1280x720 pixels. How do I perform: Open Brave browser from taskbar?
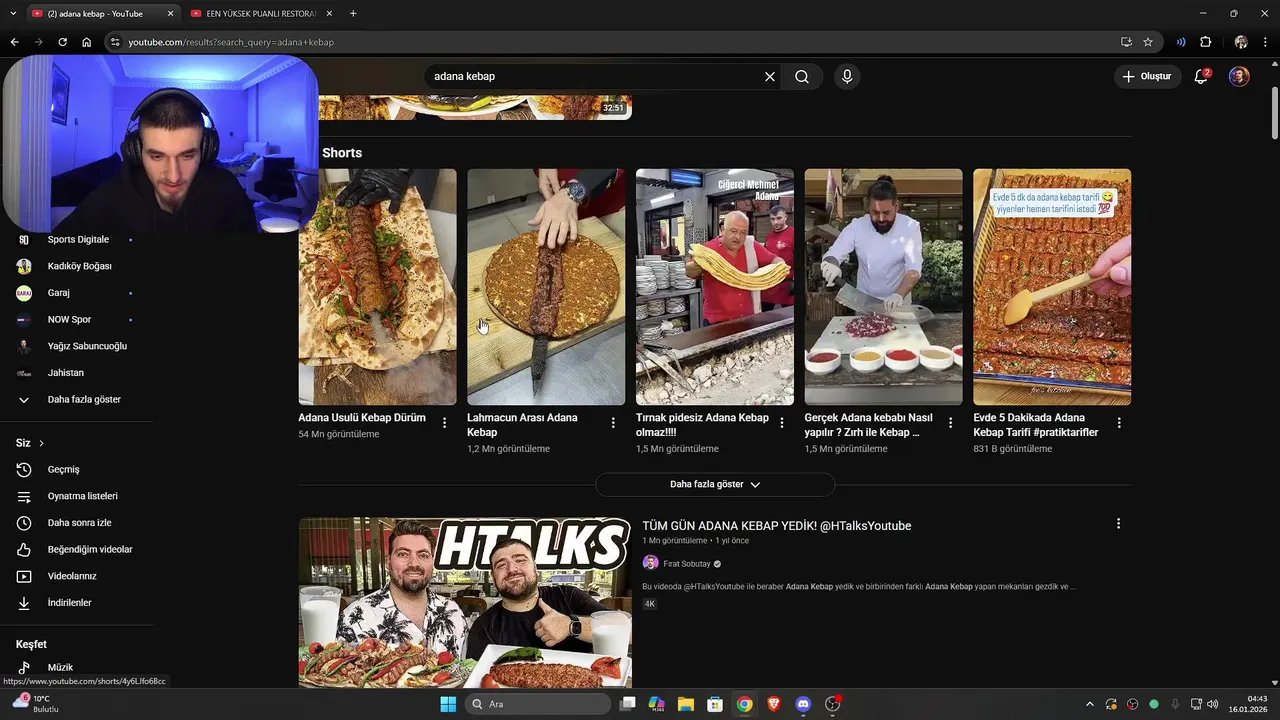pos(774,704)
